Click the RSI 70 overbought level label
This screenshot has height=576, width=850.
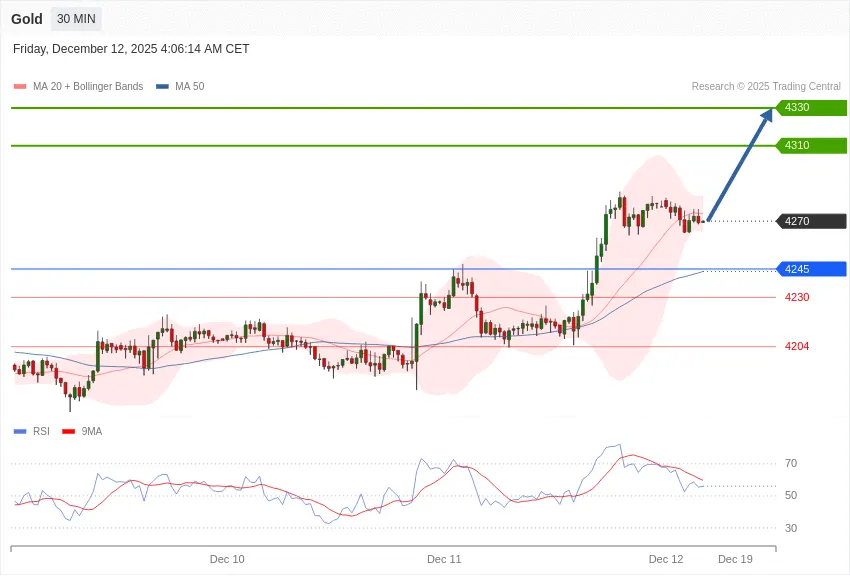coord(791,463)
